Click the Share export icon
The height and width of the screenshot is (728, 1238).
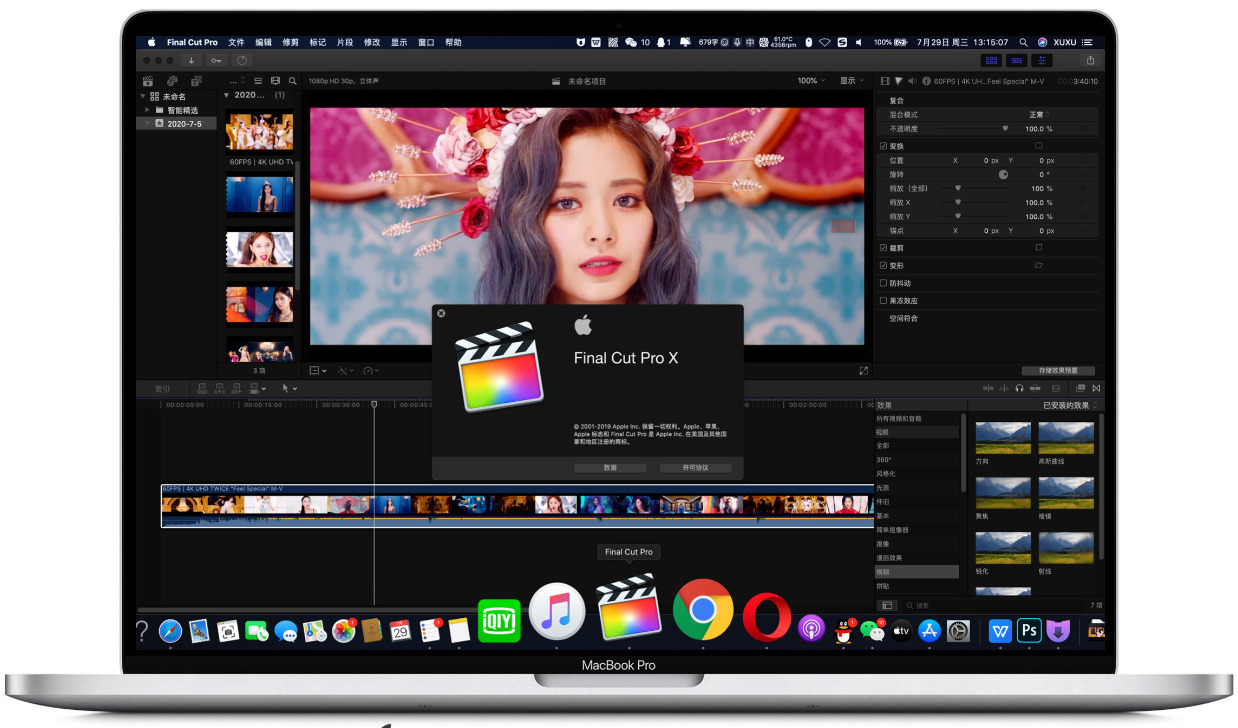(x=1090, y=61)
